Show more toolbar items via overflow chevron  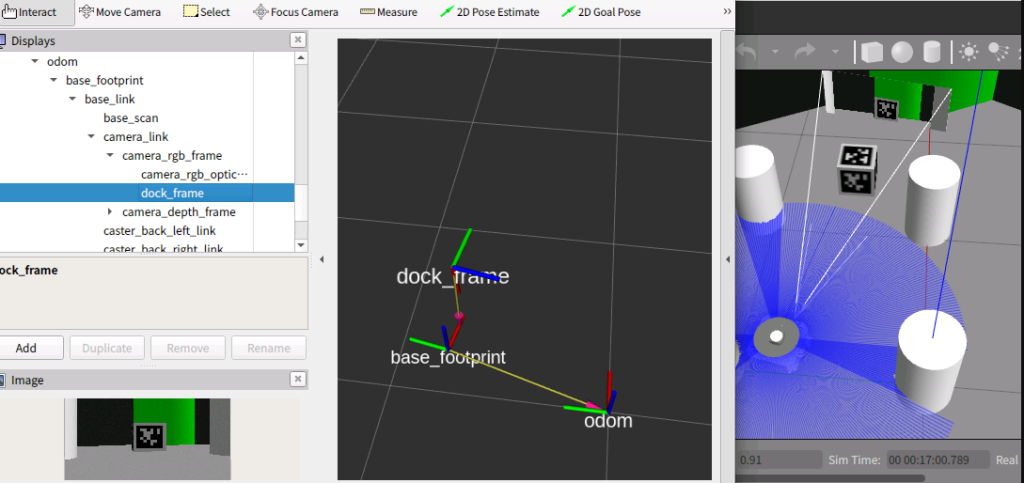726,12
